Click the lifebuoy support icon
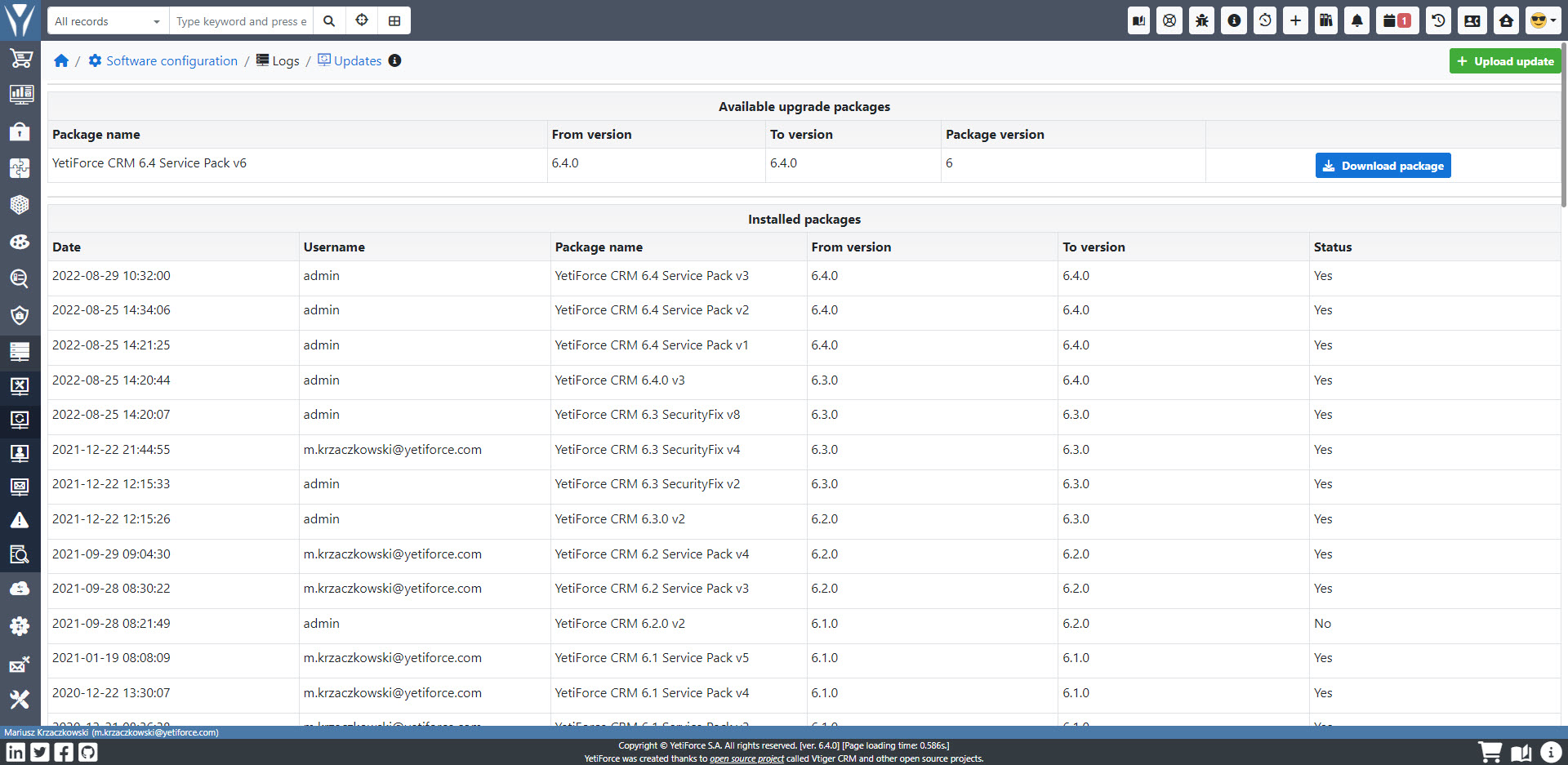1568x765 pixels. (x=1169, y=20)
